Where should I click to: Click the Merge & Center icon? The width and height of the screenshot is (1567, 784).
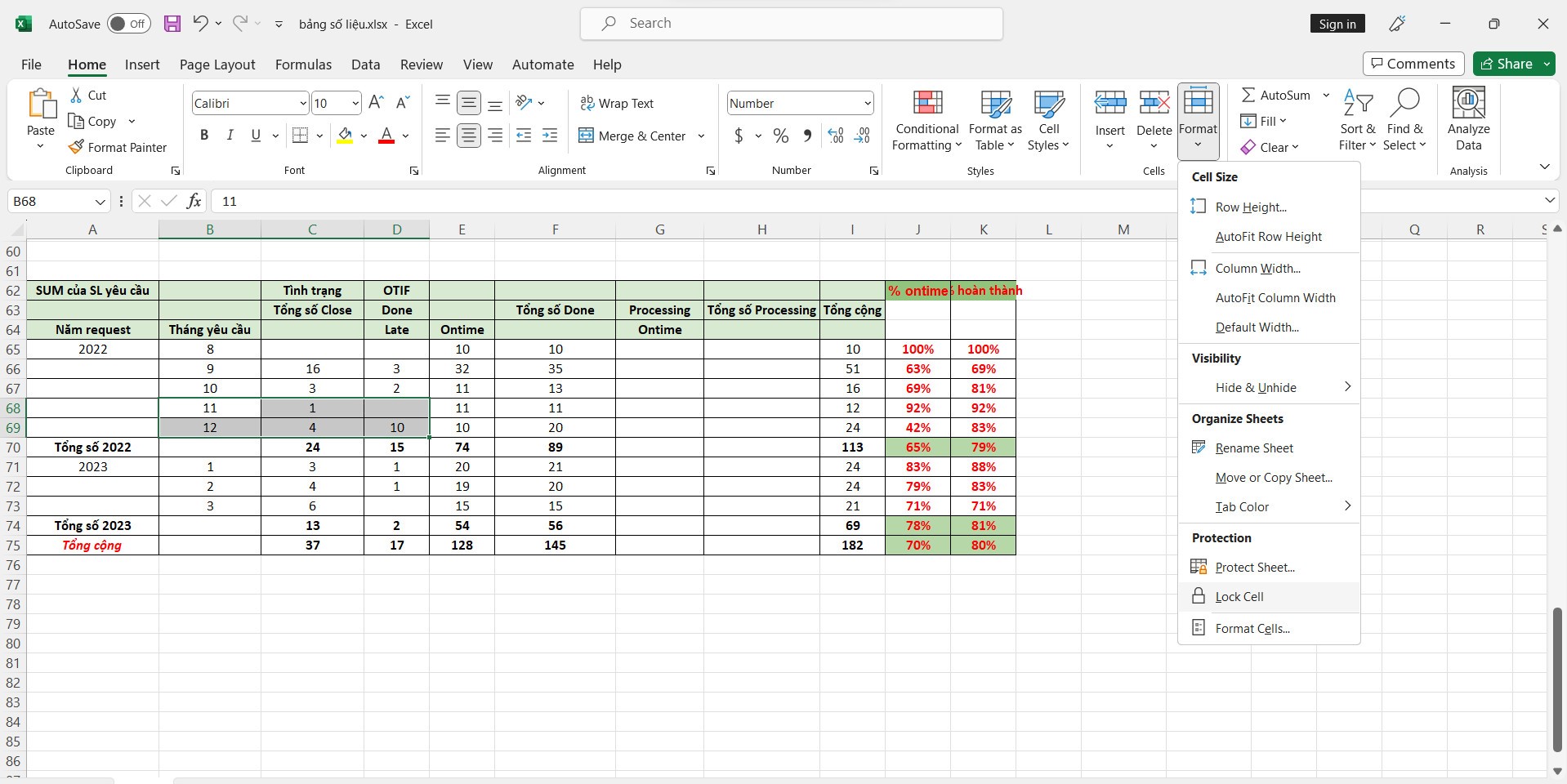(587, 136)
